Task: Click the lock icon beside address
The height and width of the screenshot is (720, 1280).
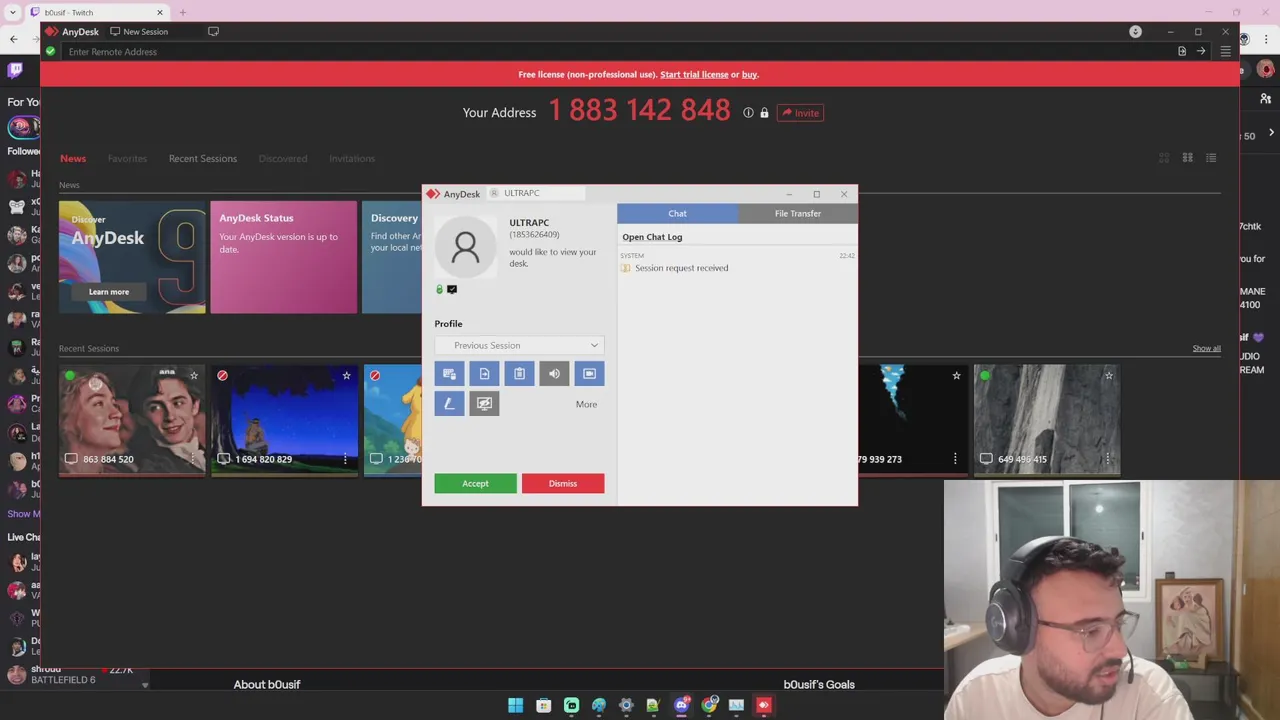Action: pyautogui.click(x=764, y=113)
